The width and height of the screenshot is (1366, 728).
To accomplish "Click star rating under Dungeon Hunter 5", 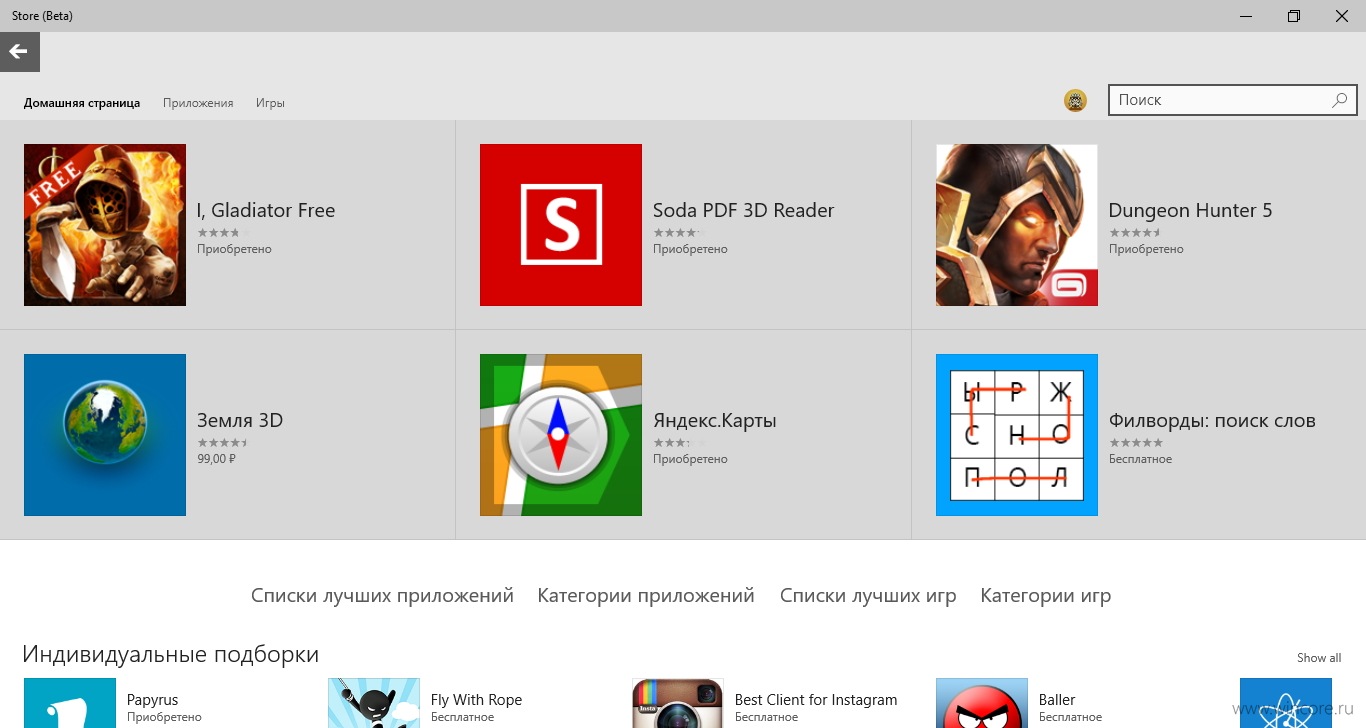I will (1135, 233).
